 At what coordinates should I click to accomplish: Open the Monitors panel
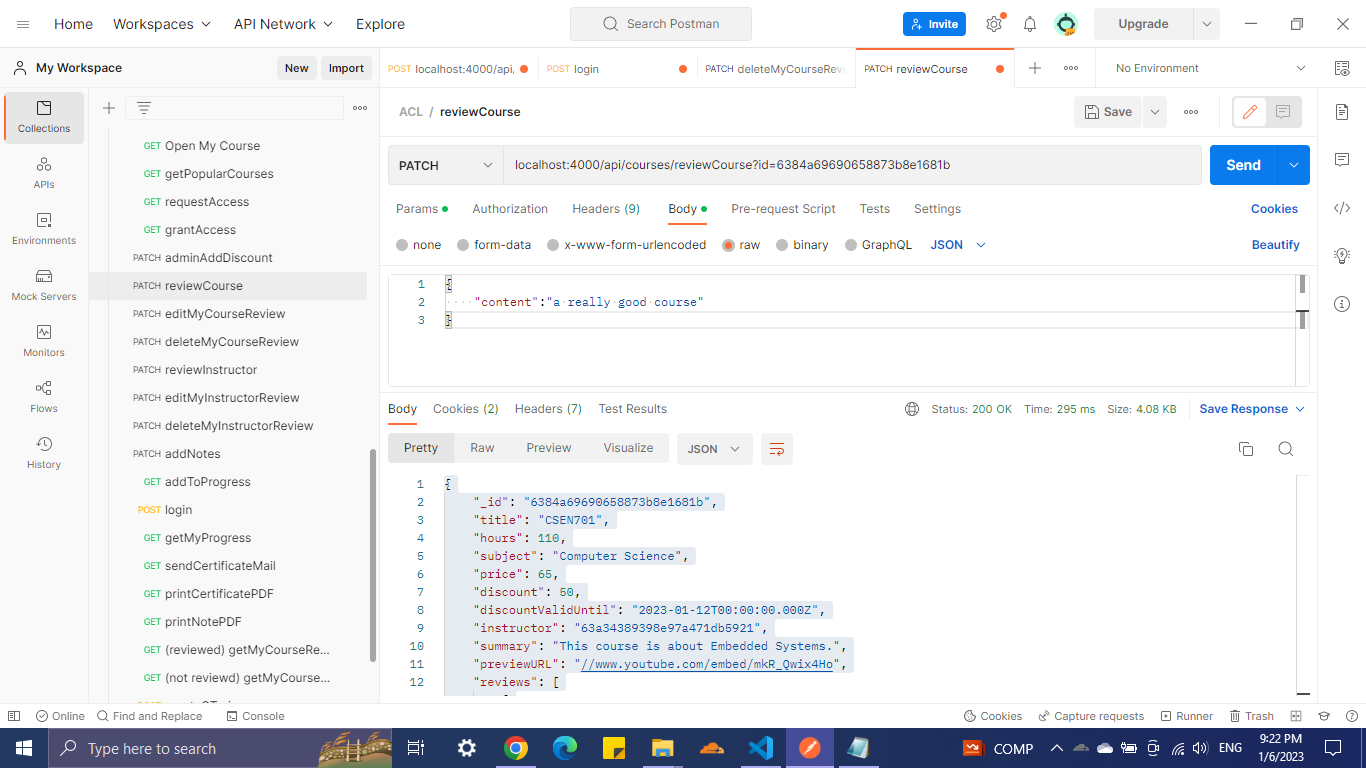coord(44,340)
